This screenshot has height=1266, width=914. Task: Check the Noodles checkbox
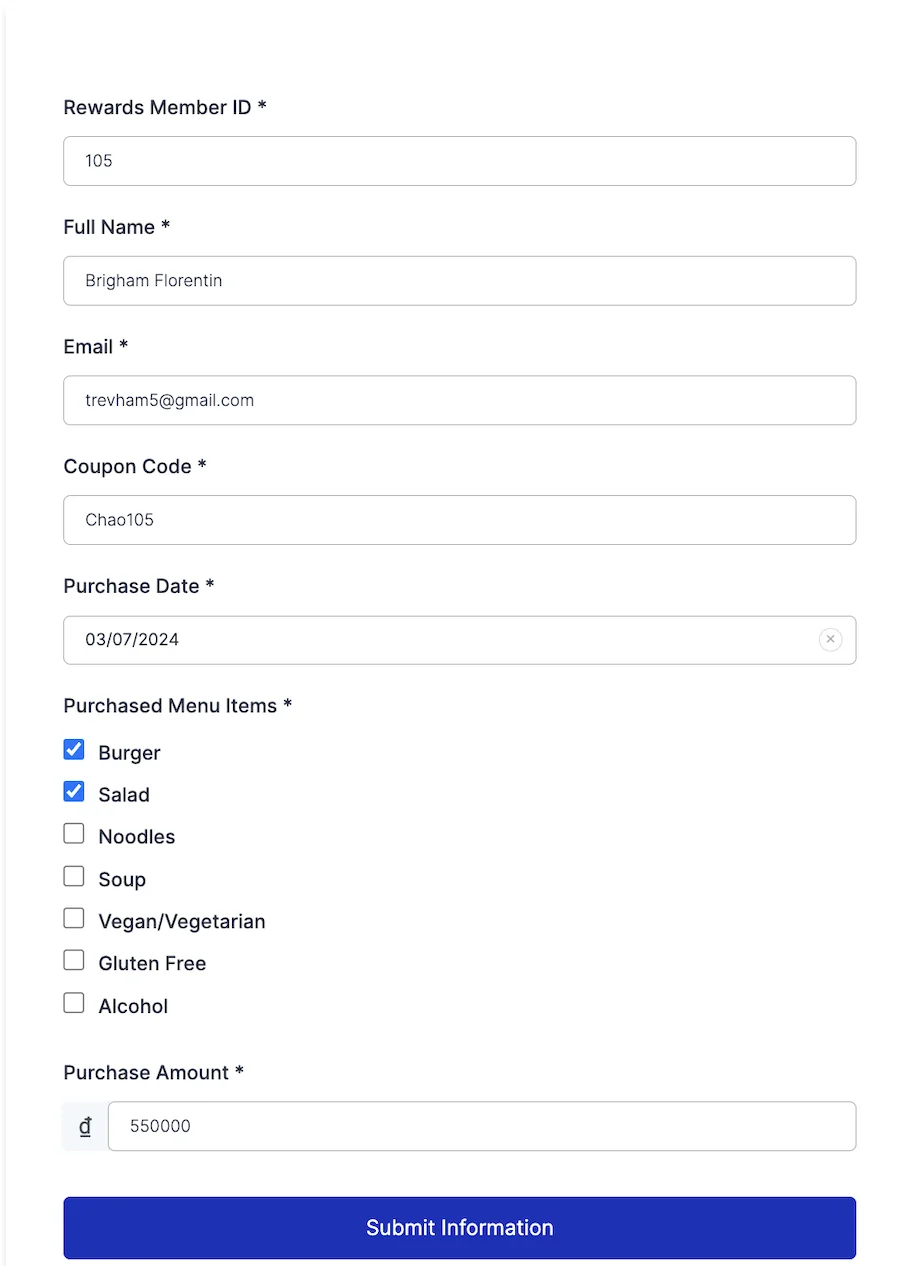[x=74, y=834]
